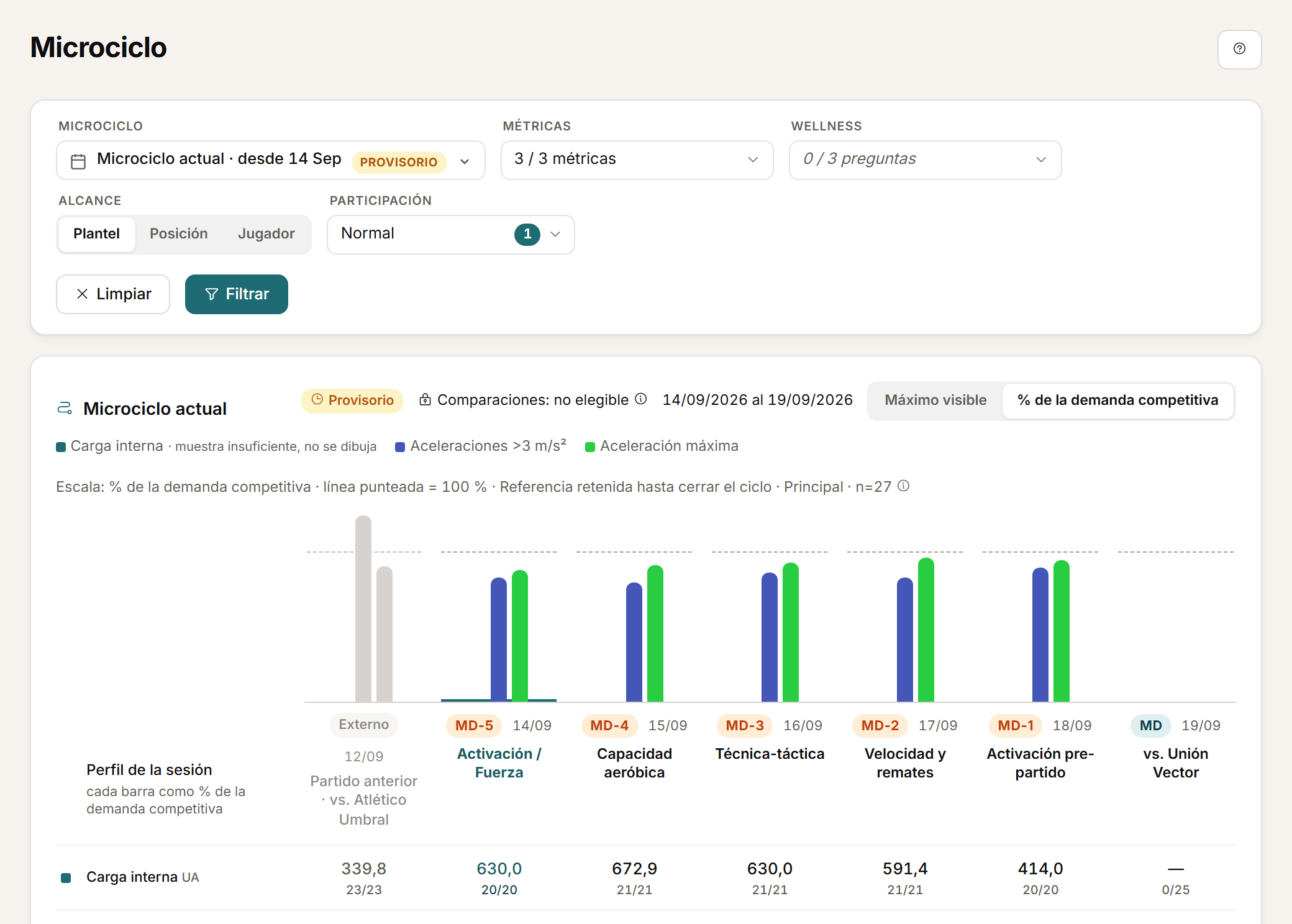Open the Técnica-táctica session
This screenshot has height=924, width=1292.
pyautogui.click(x=770, y=754)
